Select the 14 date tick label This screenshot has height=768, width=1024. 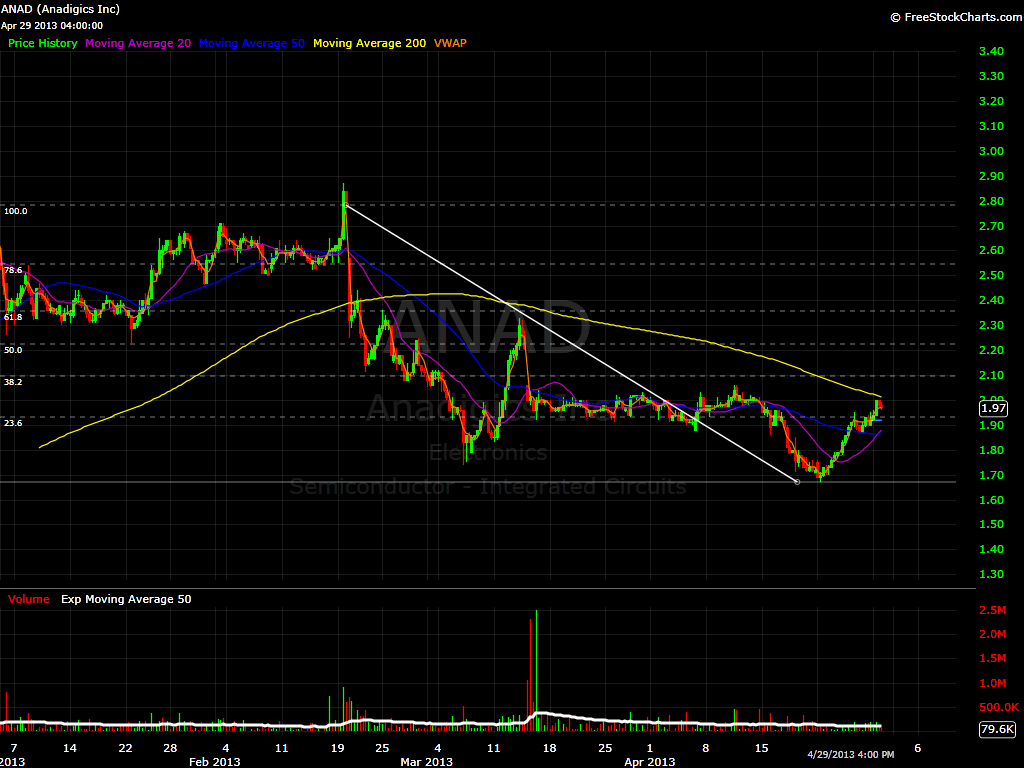point(69,748)
